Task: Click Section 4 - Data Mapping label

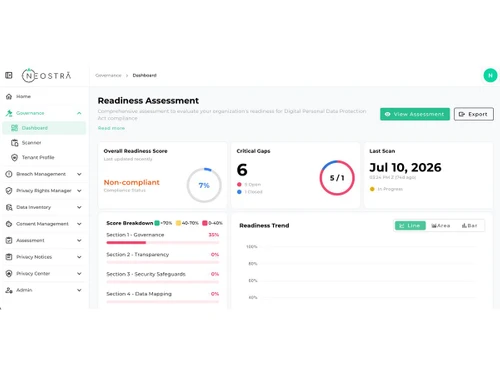Action: click(x=139, y=294)
